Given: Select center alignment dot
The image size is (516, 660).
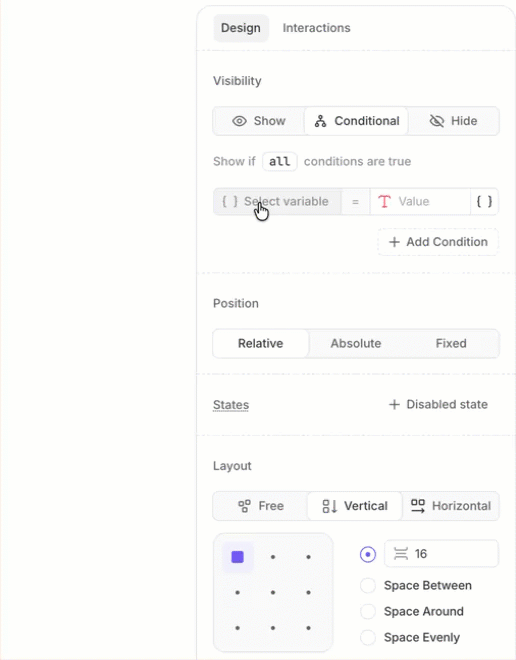Looking at the screenshot, I should click(x=273, y=592).
